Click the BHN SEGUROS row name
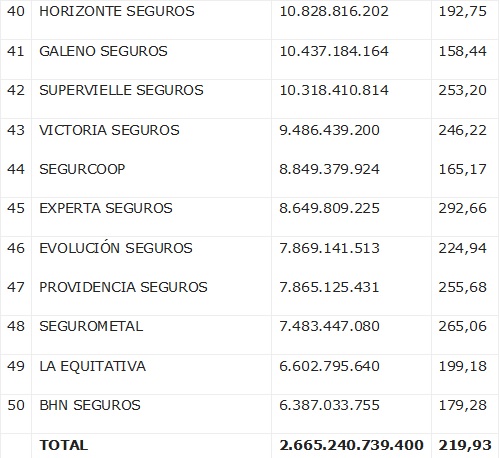Image resolution: width=500 pixels, height=458 pixels. [x=90, y=405]
